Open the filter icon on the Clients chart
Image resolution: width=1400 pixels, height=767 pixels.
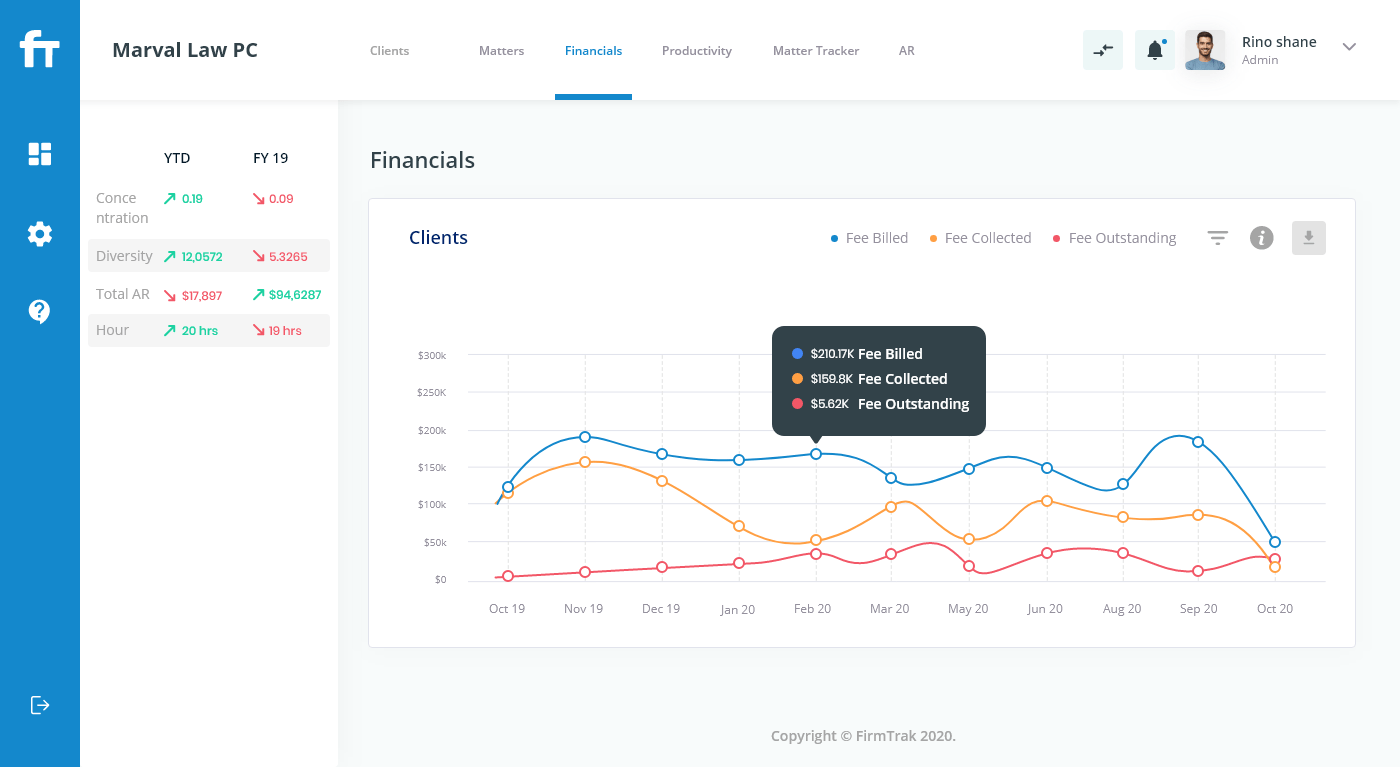tap(1217, 238)
